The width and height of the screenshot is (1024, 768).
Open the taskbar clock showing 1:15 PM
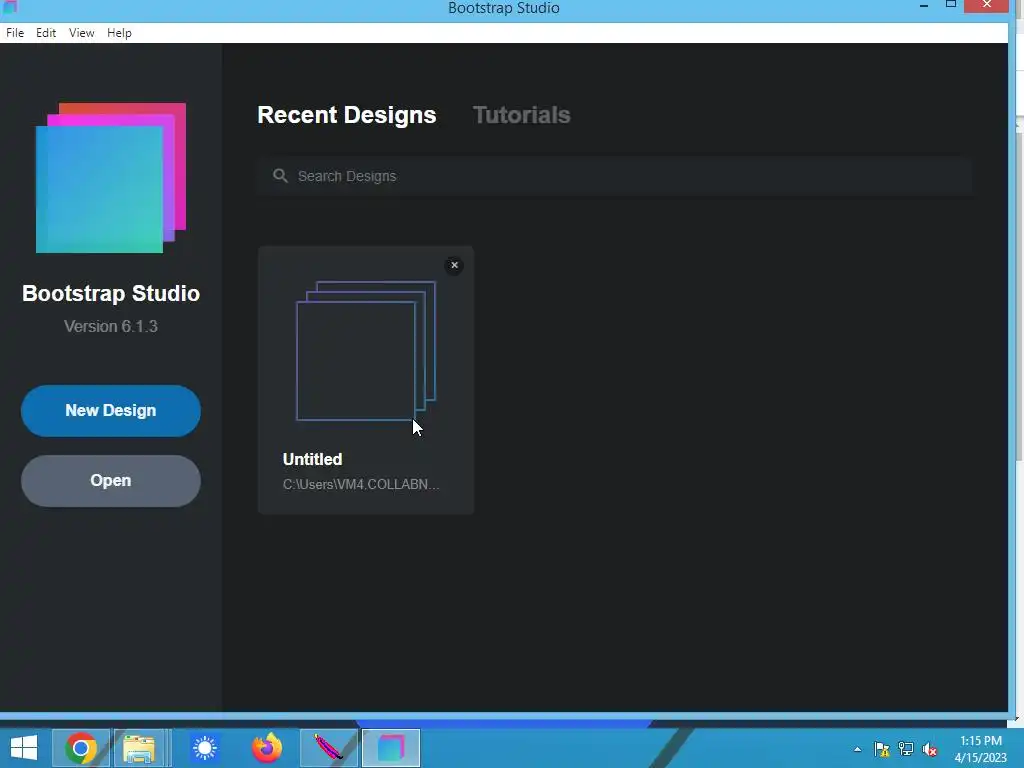(x=980, y=749)
